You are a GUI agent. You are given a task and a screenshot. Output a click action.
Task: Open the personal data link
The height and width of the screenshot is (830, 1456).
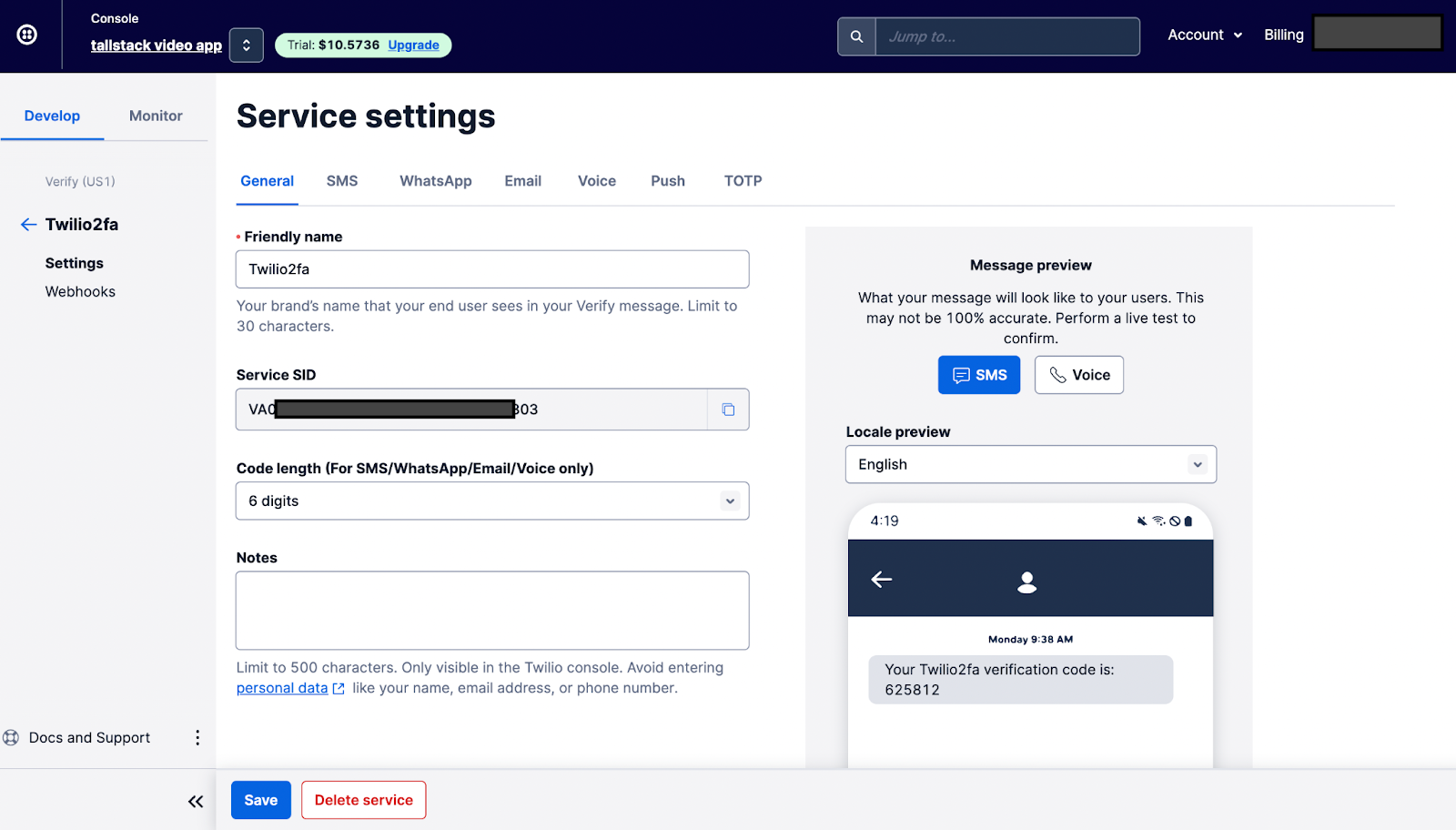point(282,688)
